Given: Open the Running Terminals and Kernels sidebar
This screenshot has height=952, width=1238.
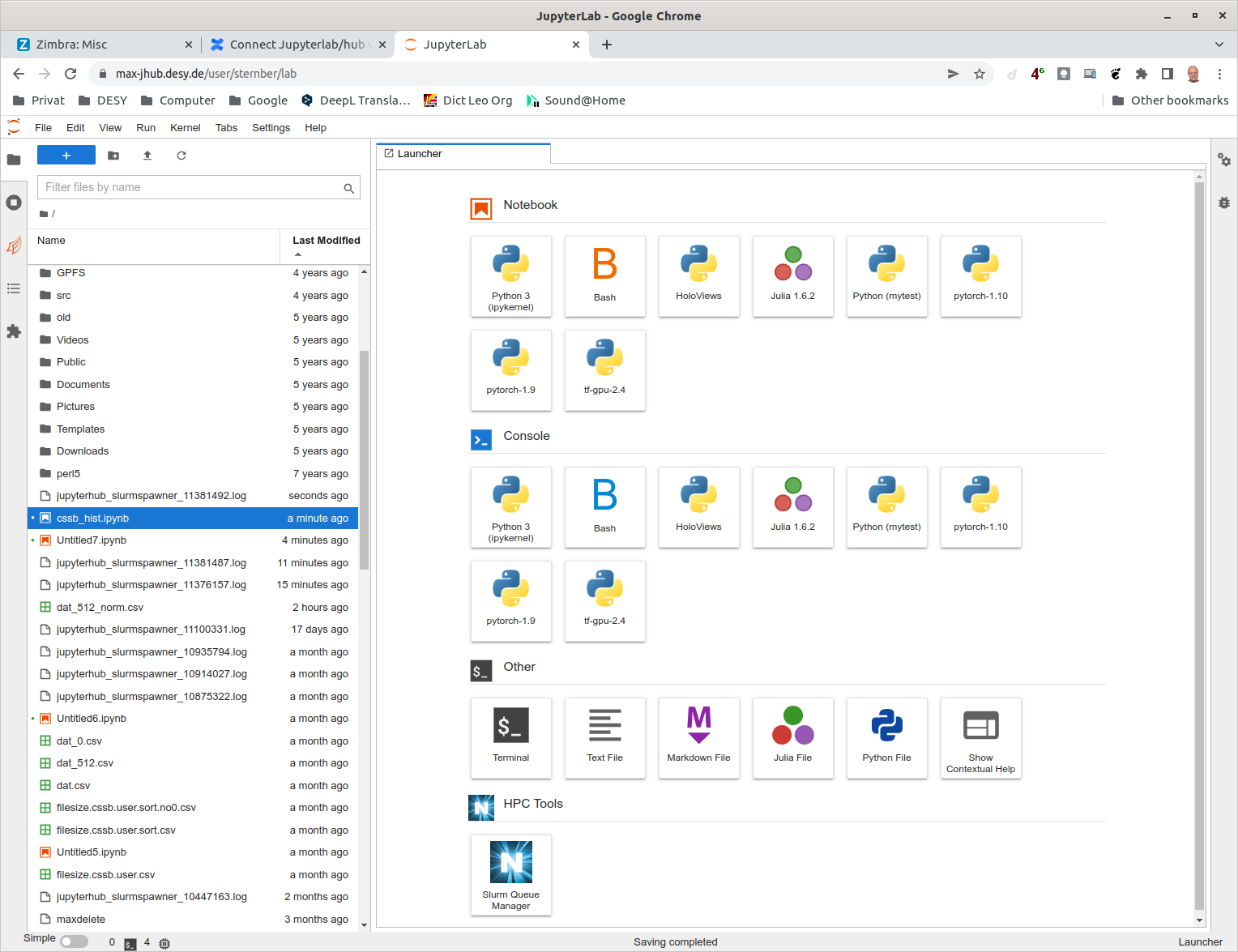Looking at the screenshot, I should (x=14, y=203).
